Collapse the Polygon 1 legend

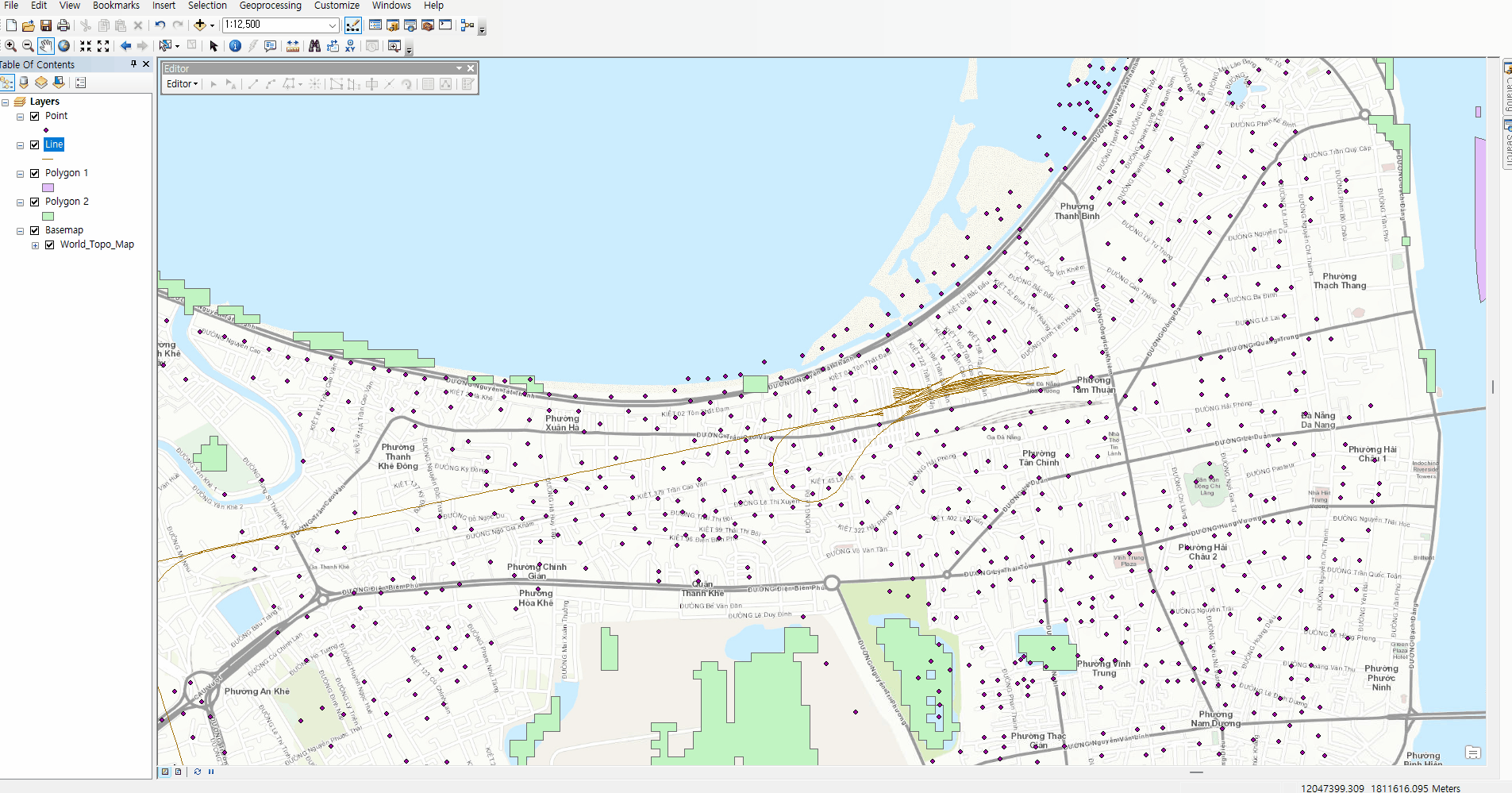point(20,174)
